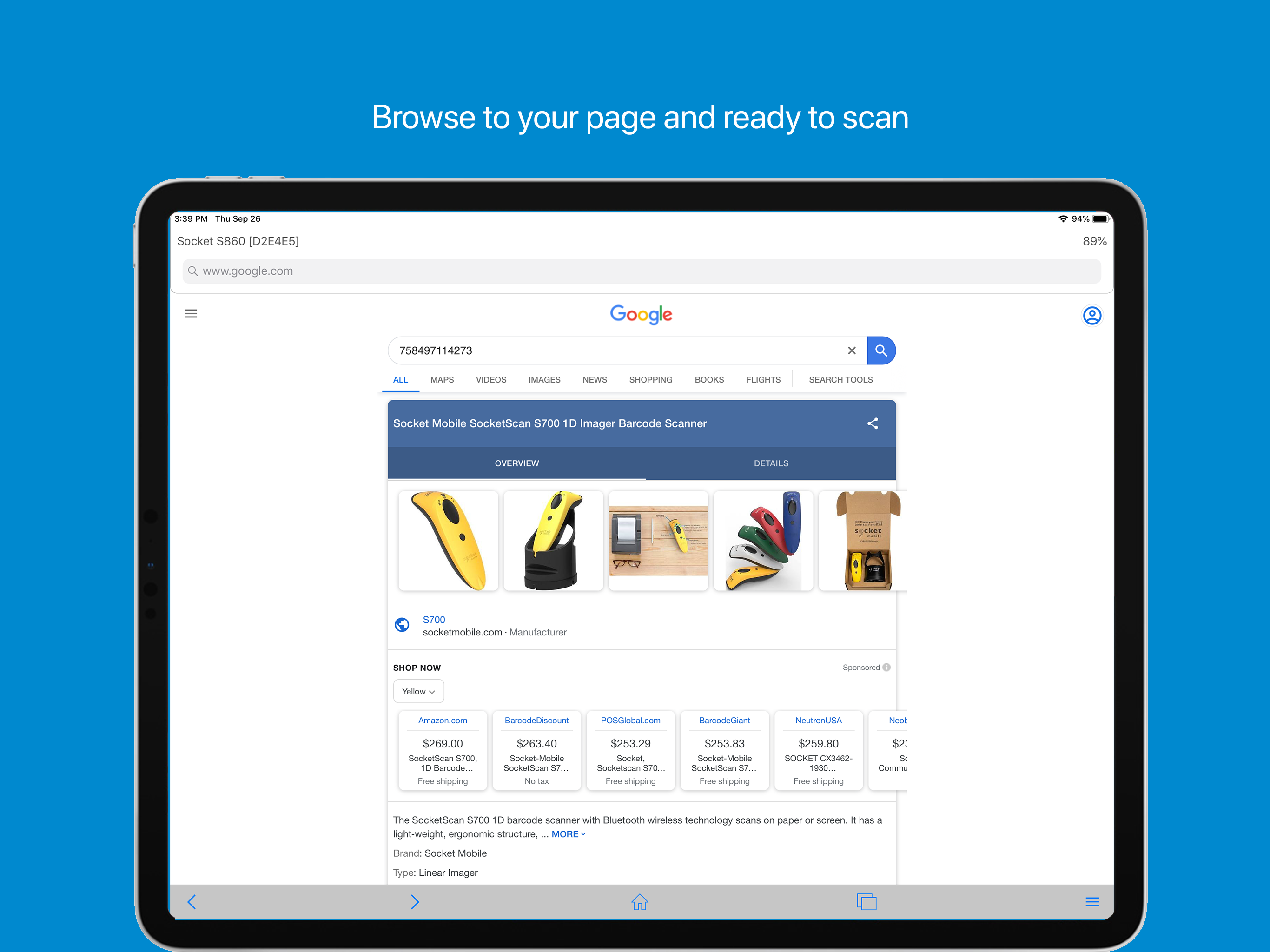Image resolution: width=1270 pixels, height=952 pixels.
Task: Expand description with MORE link
Action: click(x=568, y=834)
